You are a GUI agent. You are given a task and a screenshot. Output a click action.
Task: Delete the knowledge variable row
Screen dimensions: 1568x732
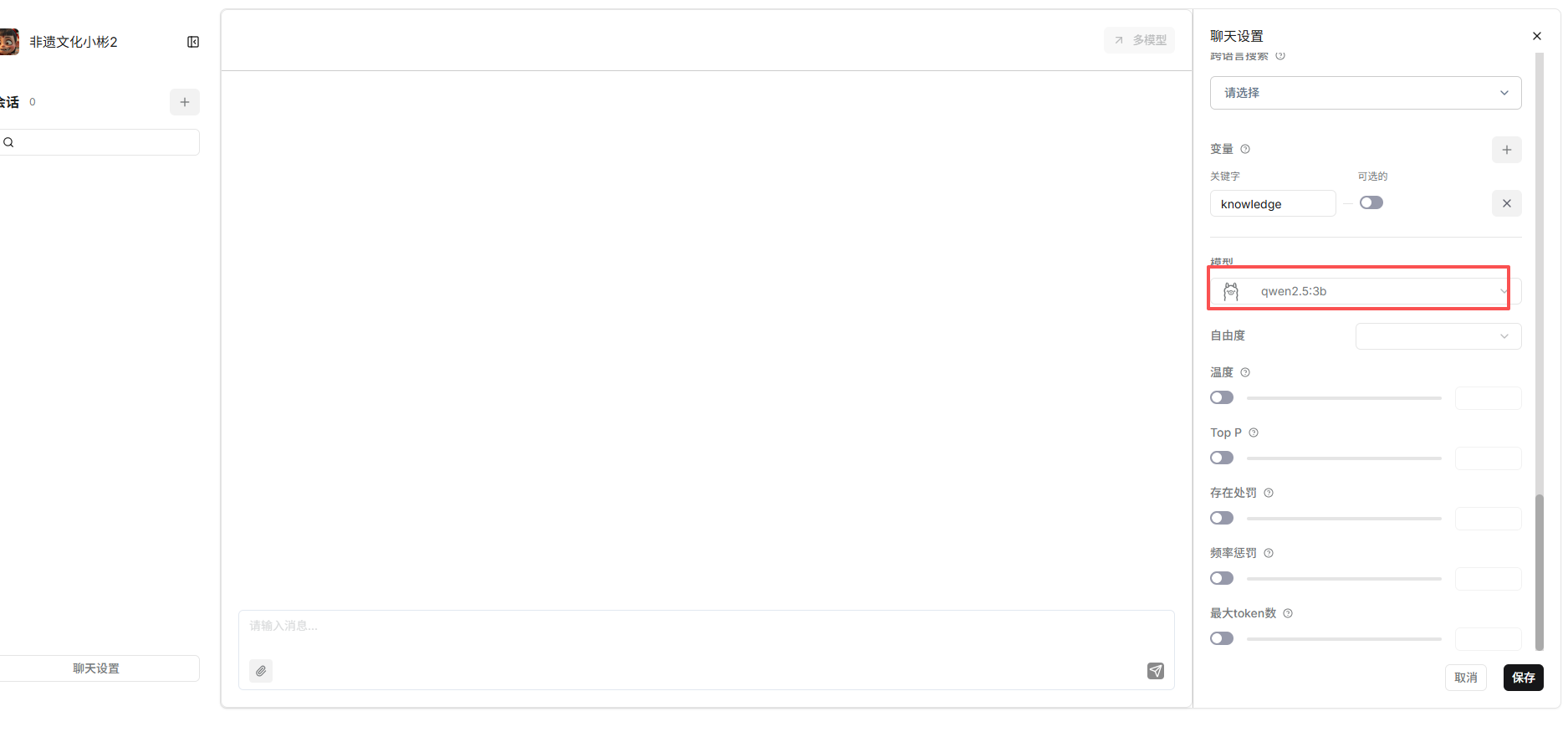(x=1506, y=203)
